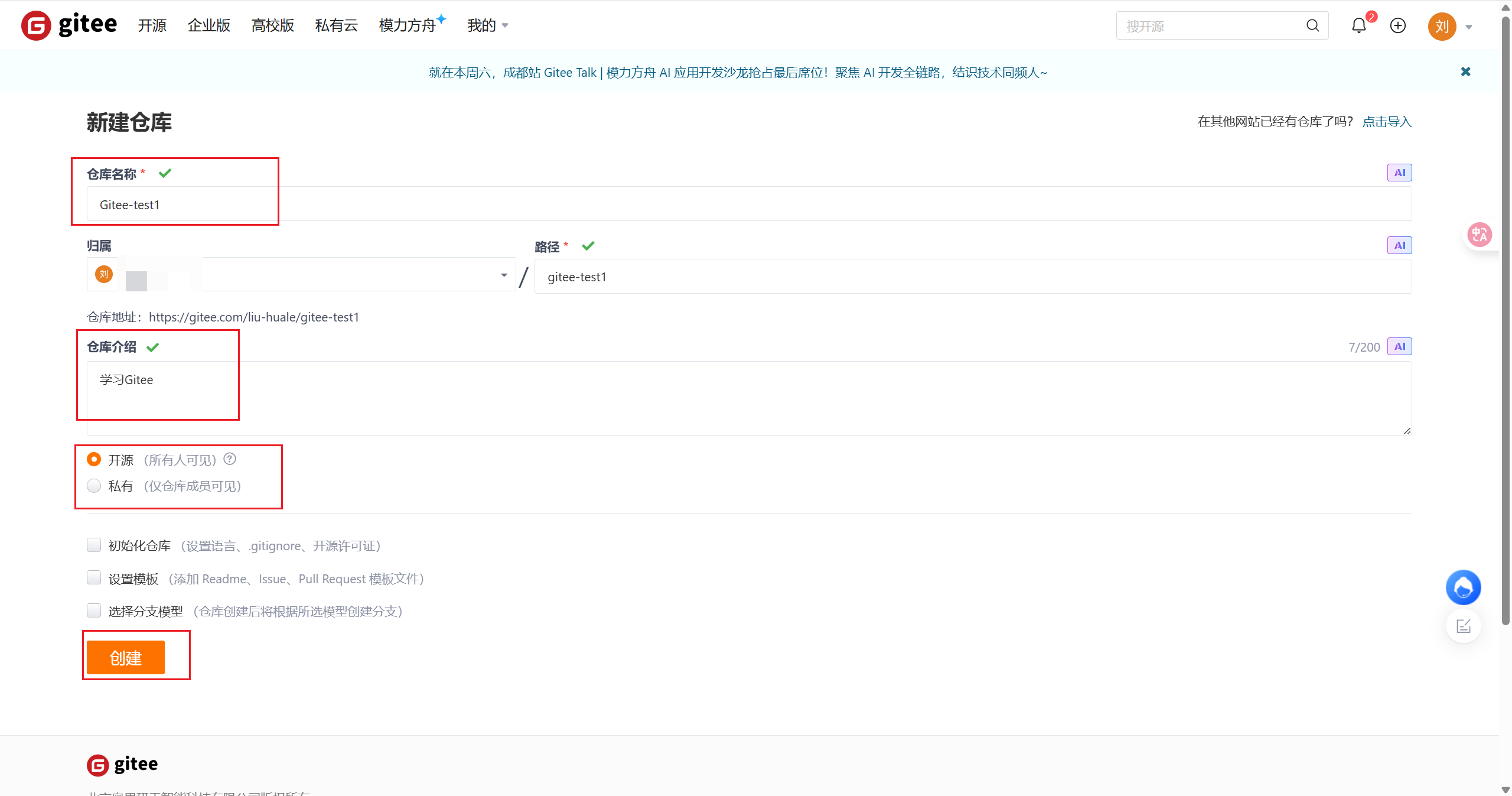Click the 点击导入 import link
The image size is (1512, 796).
pyautogui.click(x=1387, y=122)
